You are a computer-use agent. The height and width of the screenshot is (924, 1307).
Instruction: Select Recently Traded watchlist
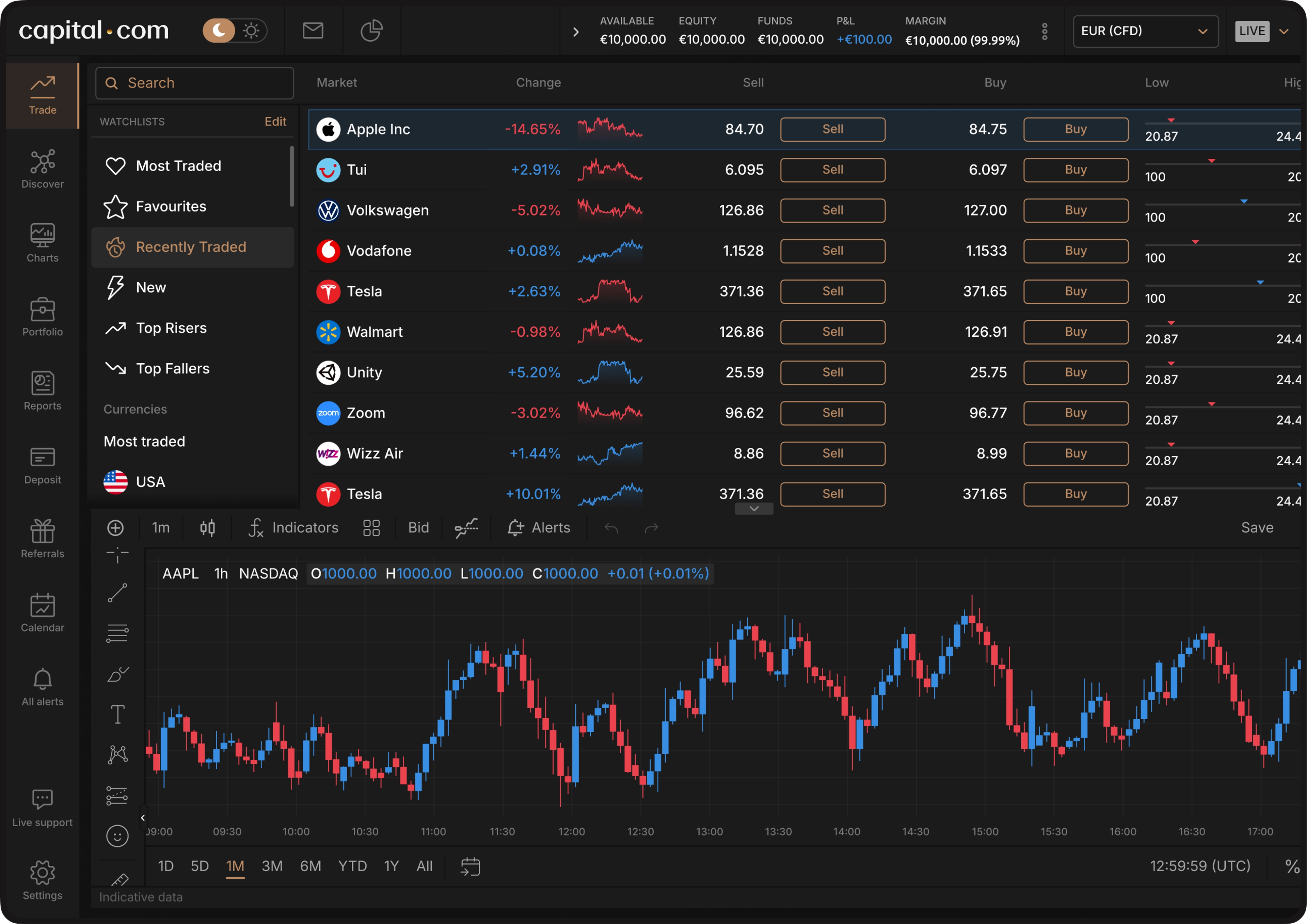[x=192, y=247]
